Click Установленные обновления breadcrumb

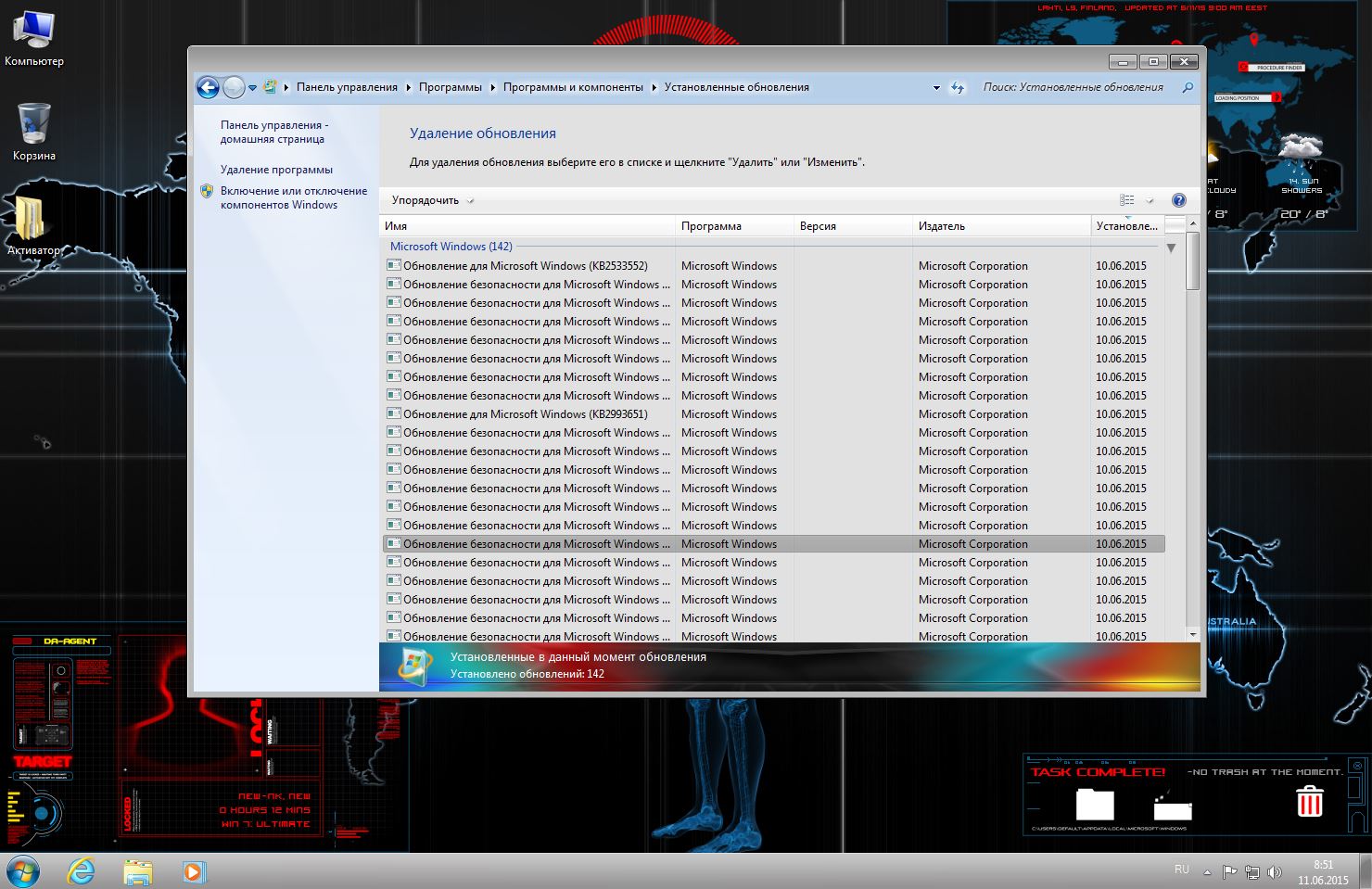pos(737,87)
